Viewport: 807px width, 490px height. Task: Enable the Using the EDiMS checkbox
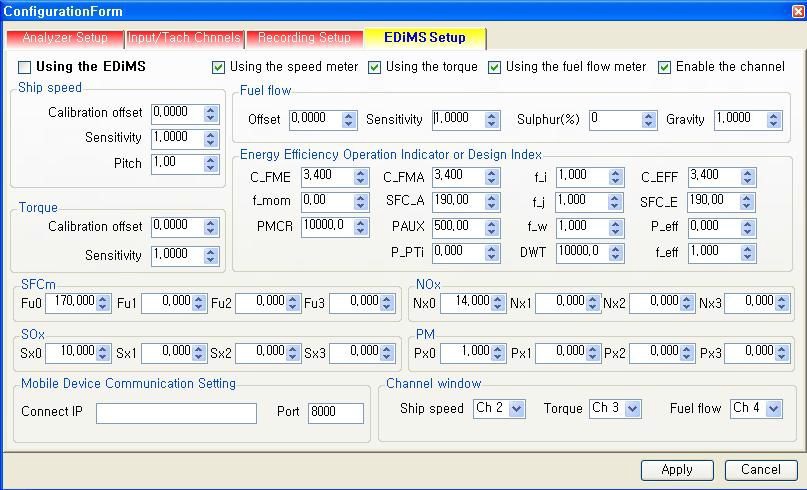[x=25, y=67]
